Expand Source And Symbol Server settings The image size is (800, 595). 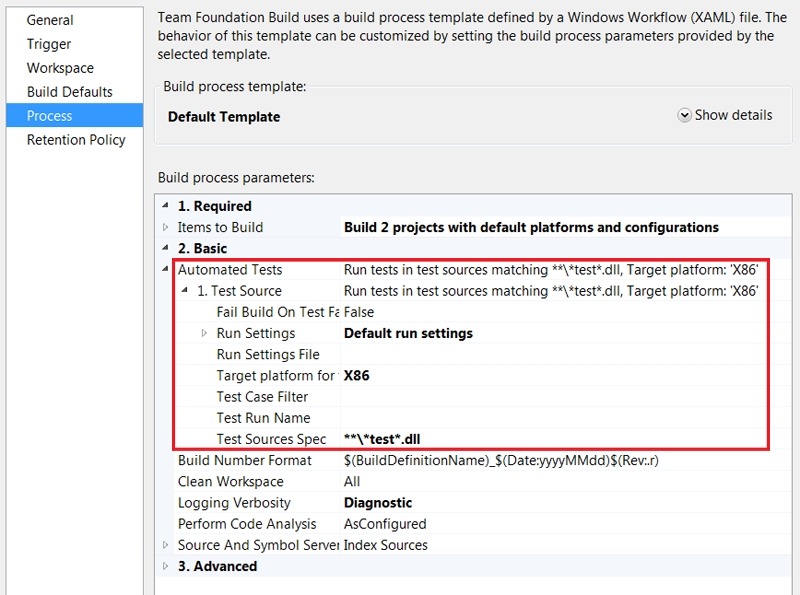click(x=165, y=544)
